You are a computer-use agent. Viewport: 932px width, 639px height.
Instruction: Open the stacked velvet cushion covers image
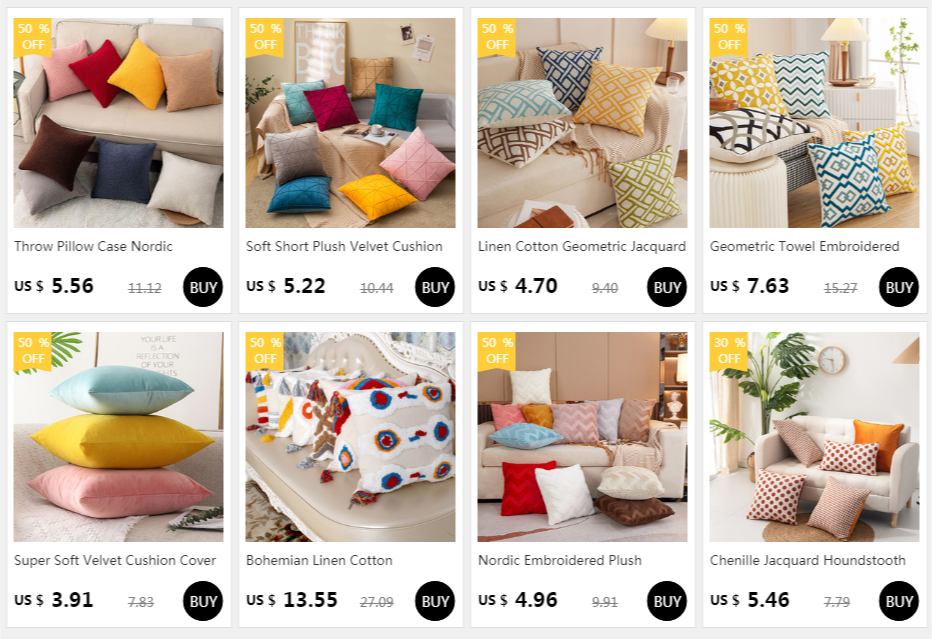click(118, 437)
